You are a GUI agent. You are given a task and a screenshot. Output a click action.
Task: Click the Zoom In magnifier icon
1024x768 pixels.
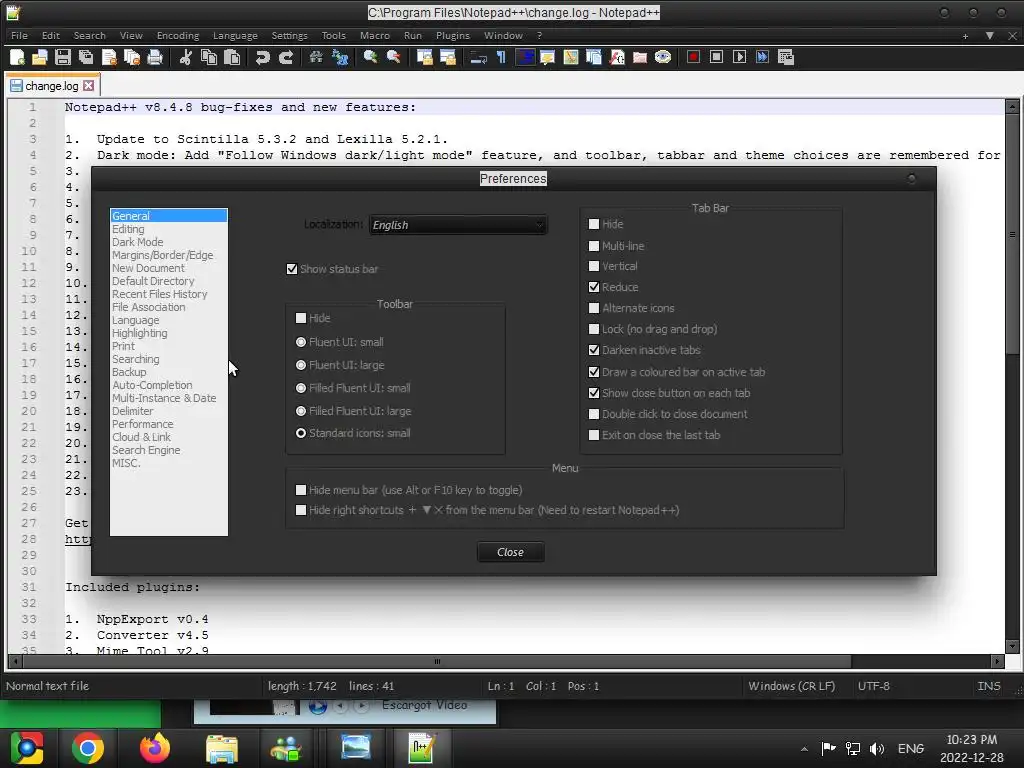tap(370, 57)
